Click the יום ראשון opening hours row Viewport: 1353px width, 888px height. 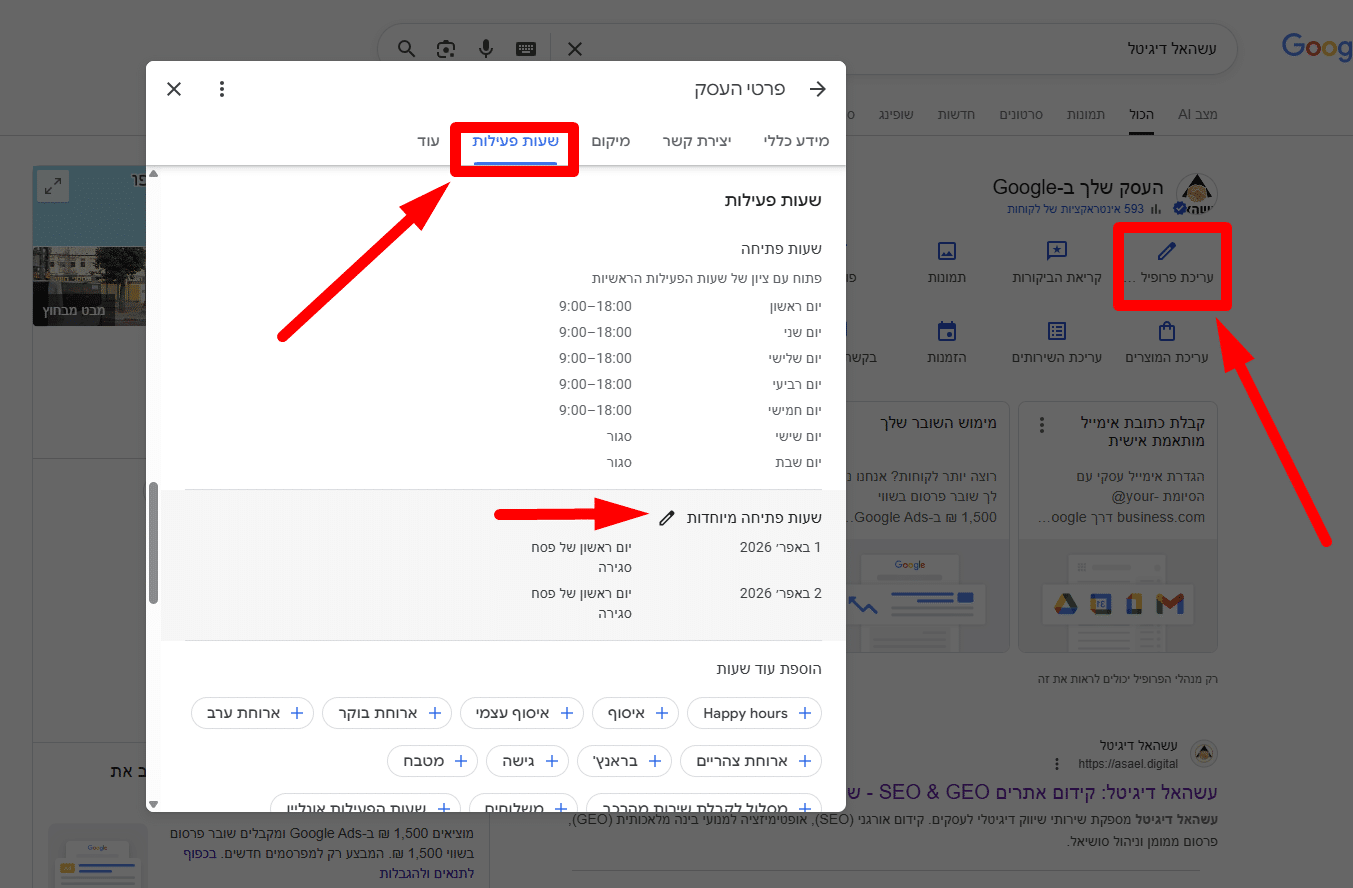pyautogui.click(x=690, y=306)
